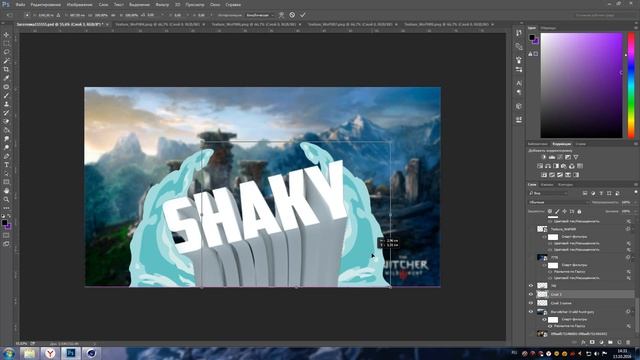640x360 pixels.
Task: Open the Character panel icon in dock
Action: (519, 83)
